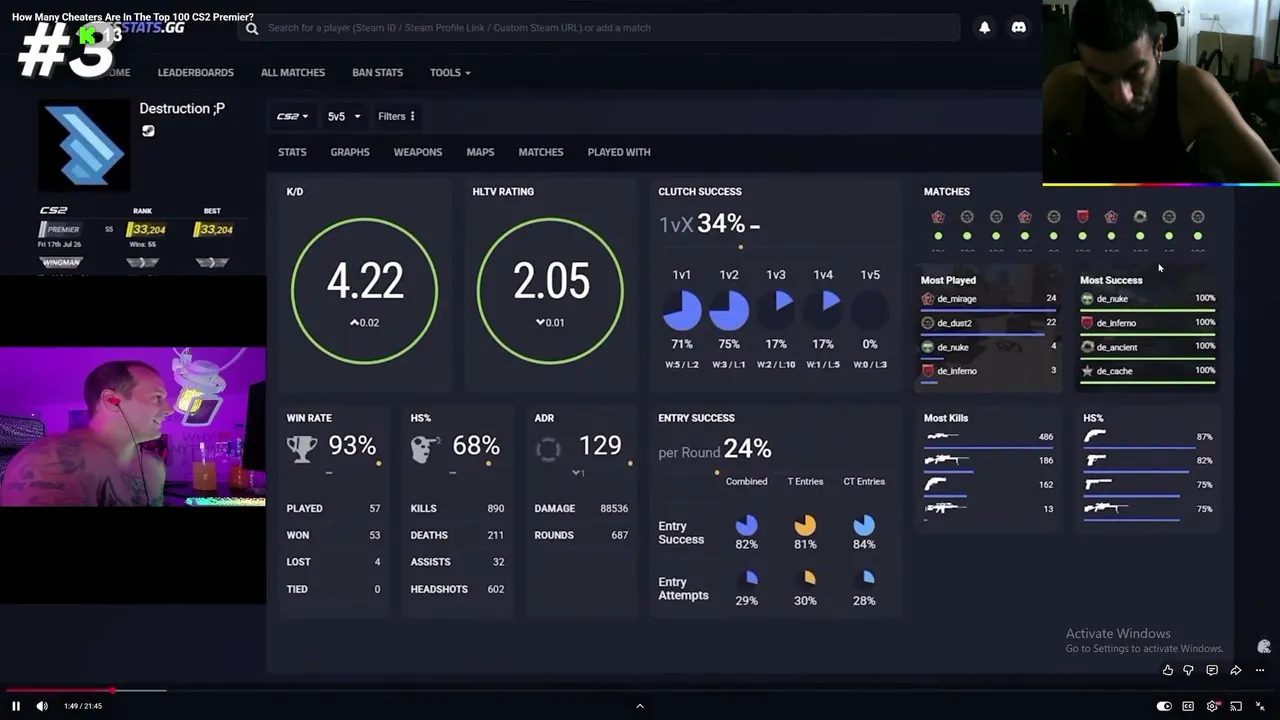Open the video comments icon
The height and width of the screenshot is (720, 1280).
1212,670
